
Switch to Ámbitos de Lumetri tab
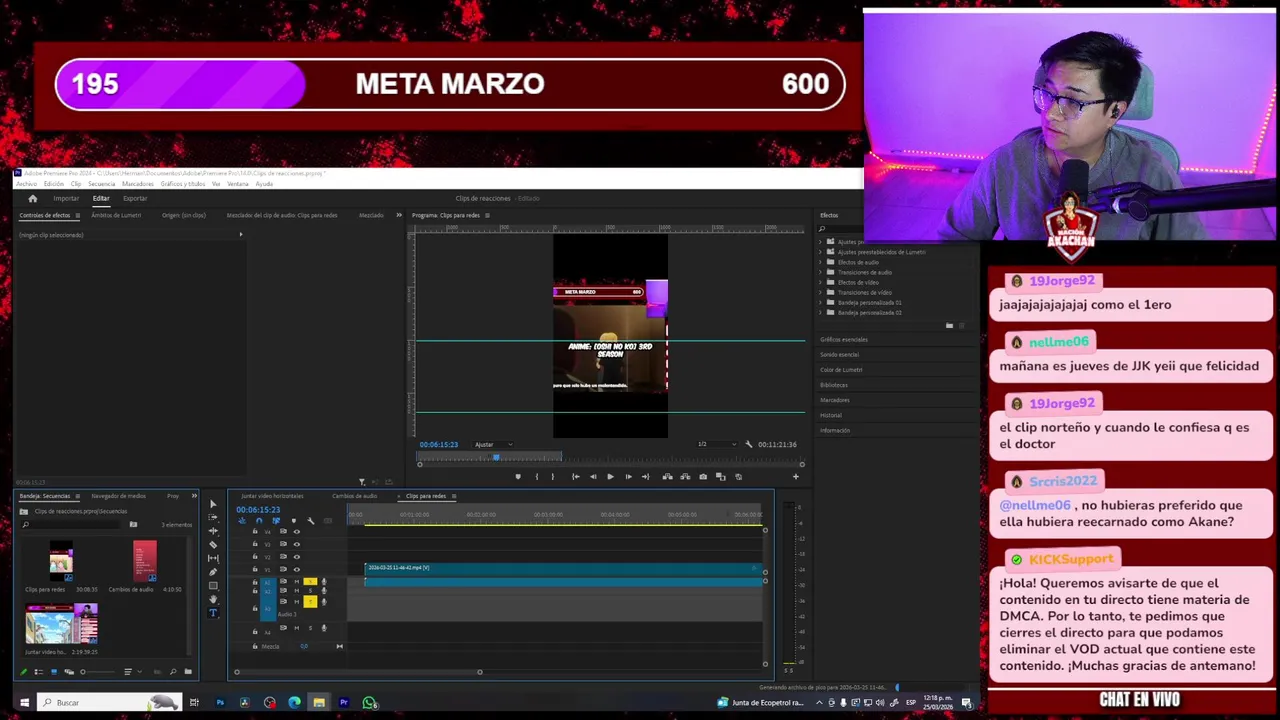[116, 215]
